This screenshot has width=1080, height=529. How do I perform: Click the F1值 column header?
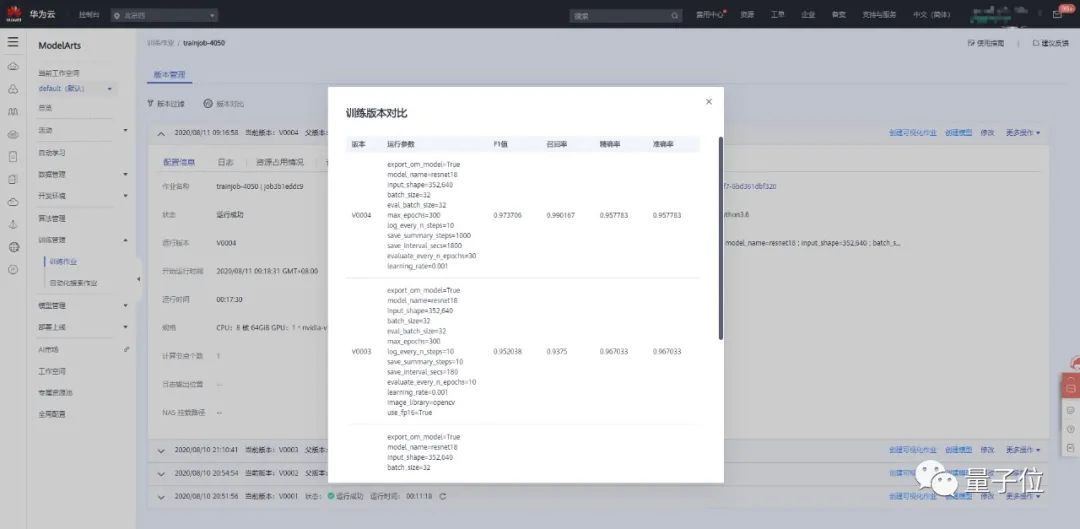pyautogui.click(x=500, y=145)
